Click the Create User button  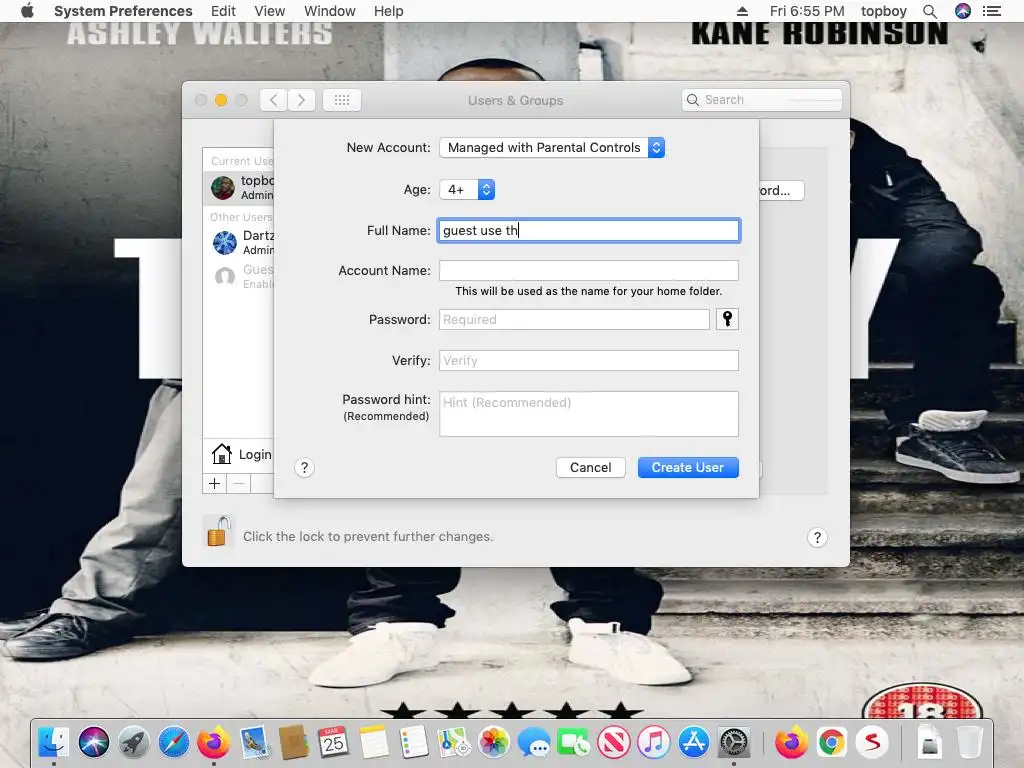click(x=688, y=468)
